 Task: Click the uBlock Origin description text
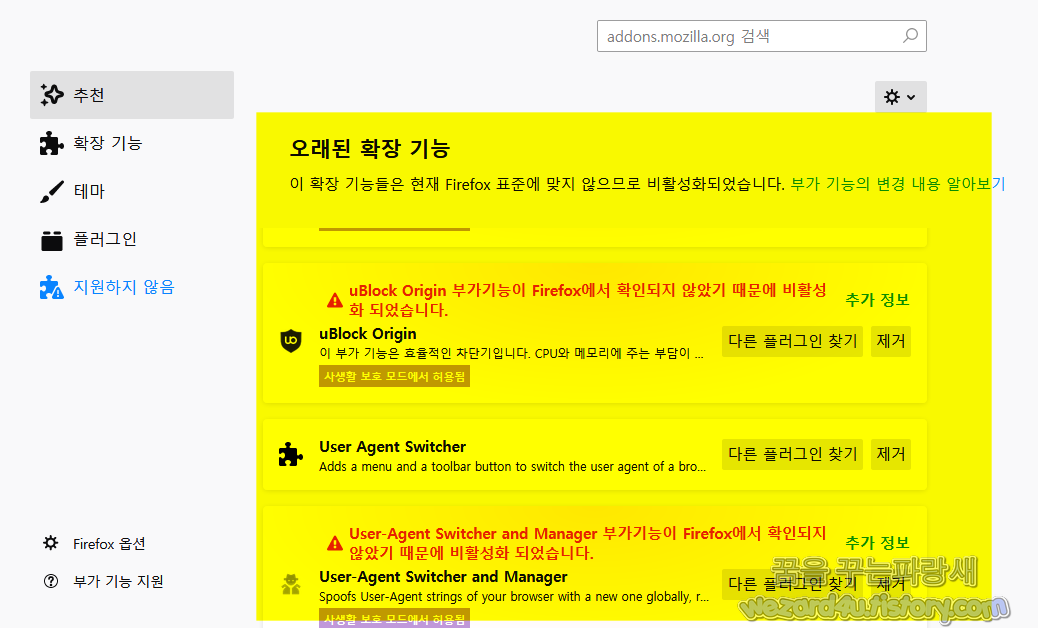pos(511,353)
